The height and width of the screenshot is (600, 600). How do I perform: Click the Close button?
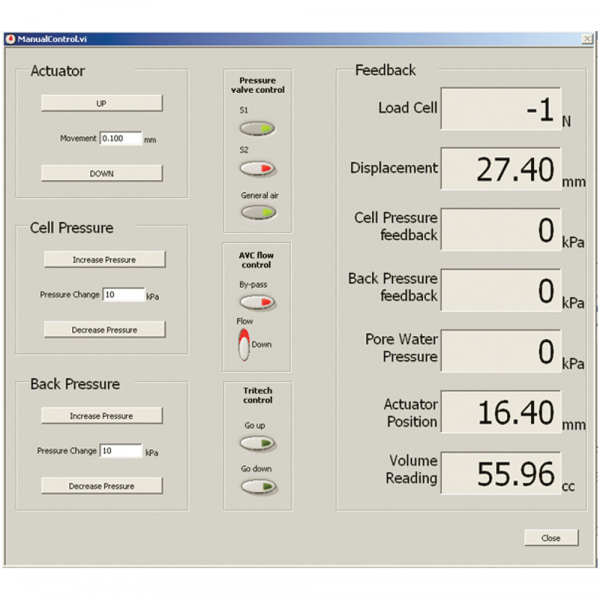[551, 538]
